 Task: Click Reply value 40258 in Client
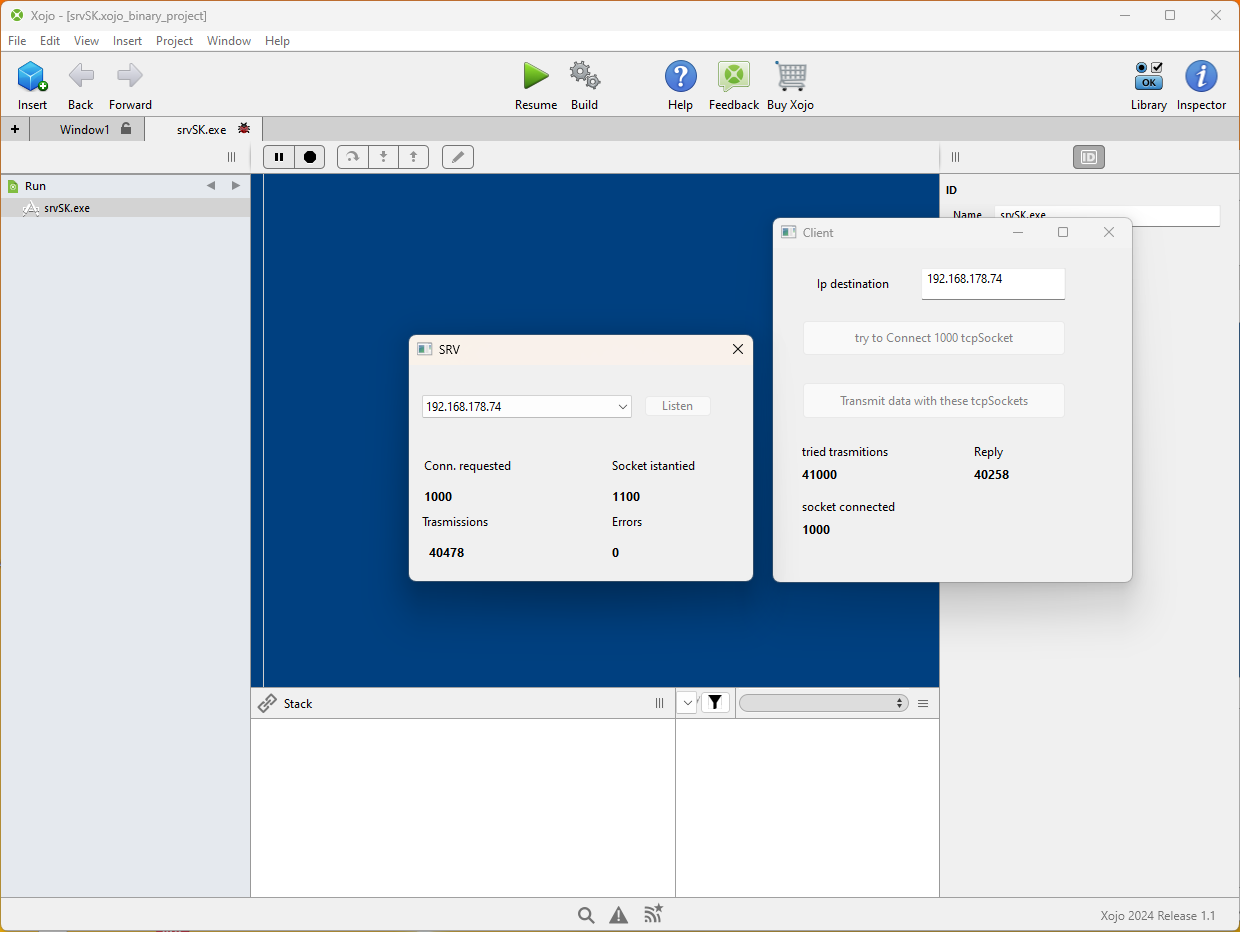[x=991, y=475]
